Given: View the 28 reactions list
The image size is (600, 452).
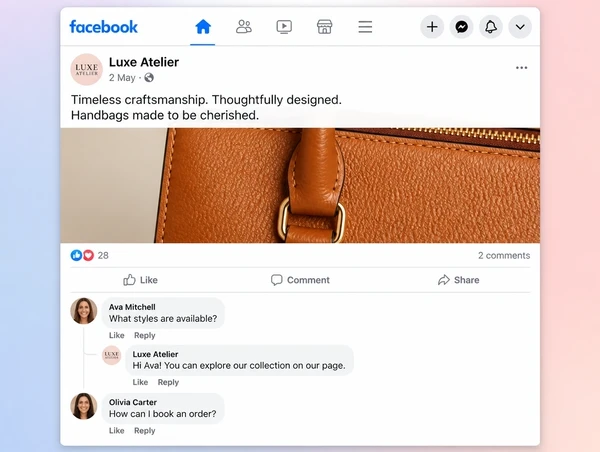Looking at the screenshot, I should click(x=103, y=255).
